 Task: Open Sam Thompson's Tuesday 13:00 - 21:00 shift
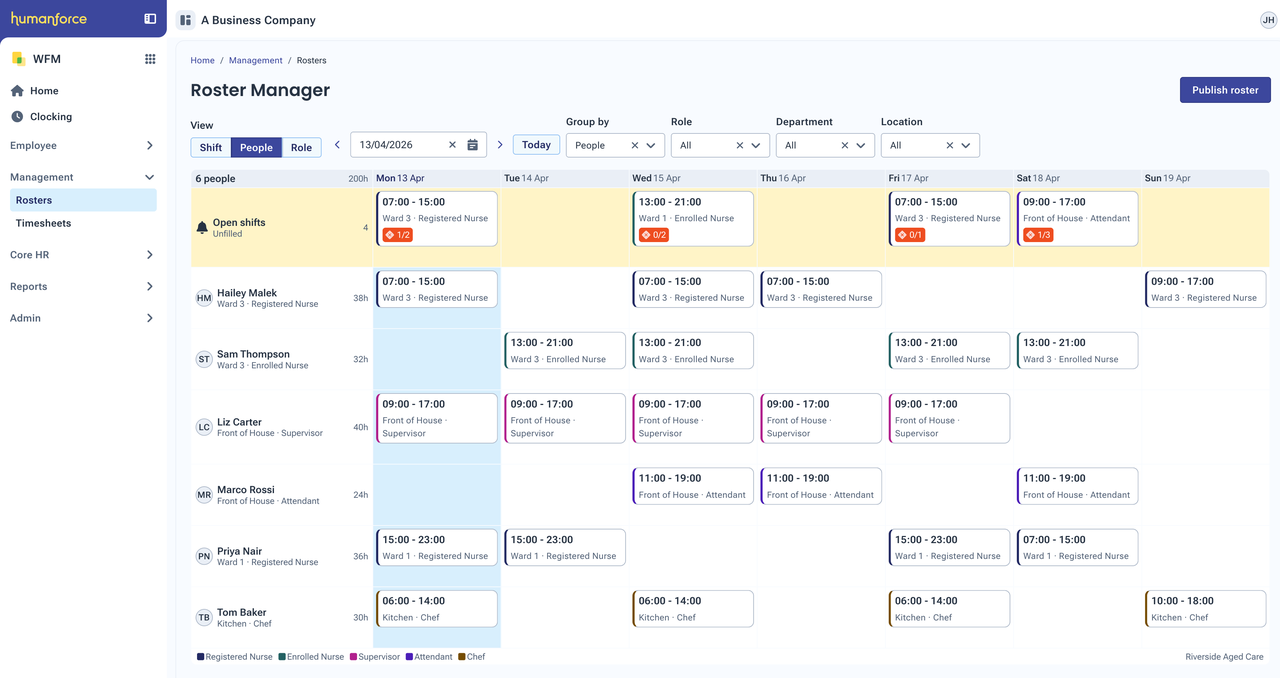pos(565,351)
